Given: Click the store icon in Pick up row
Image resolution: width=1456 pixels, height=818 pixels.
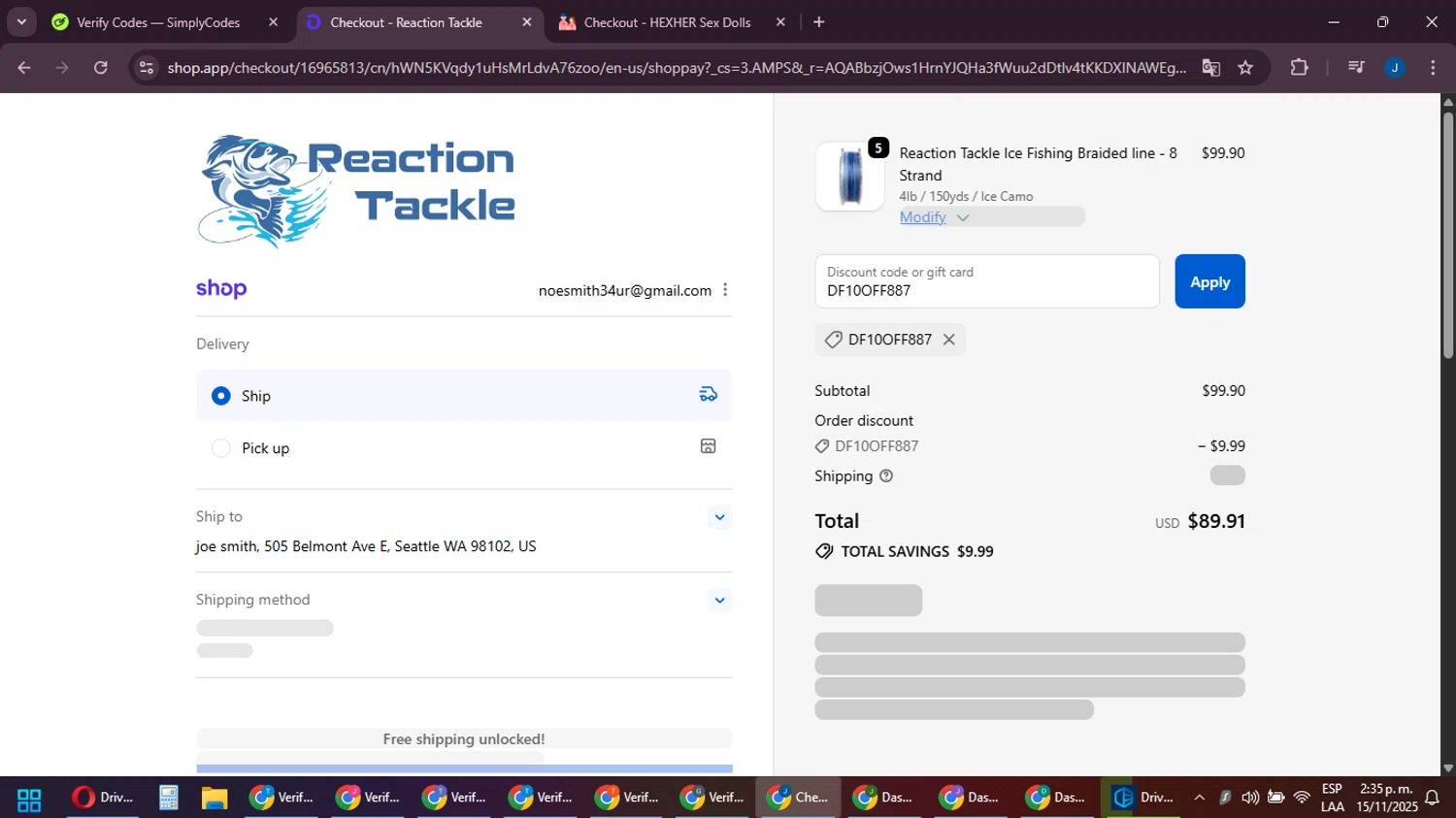Looking at the screenshot, I should point(709,446).
